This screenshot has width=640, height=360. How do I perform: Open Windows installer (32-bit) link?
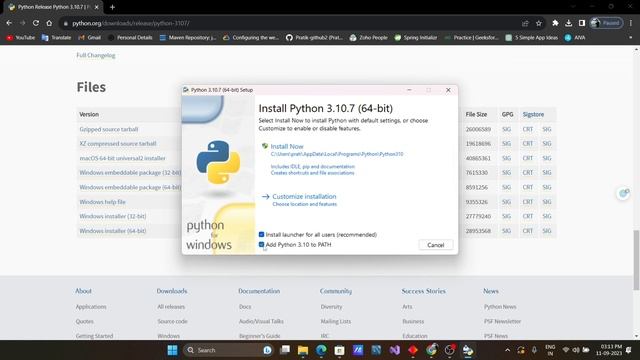click(113, 216)
